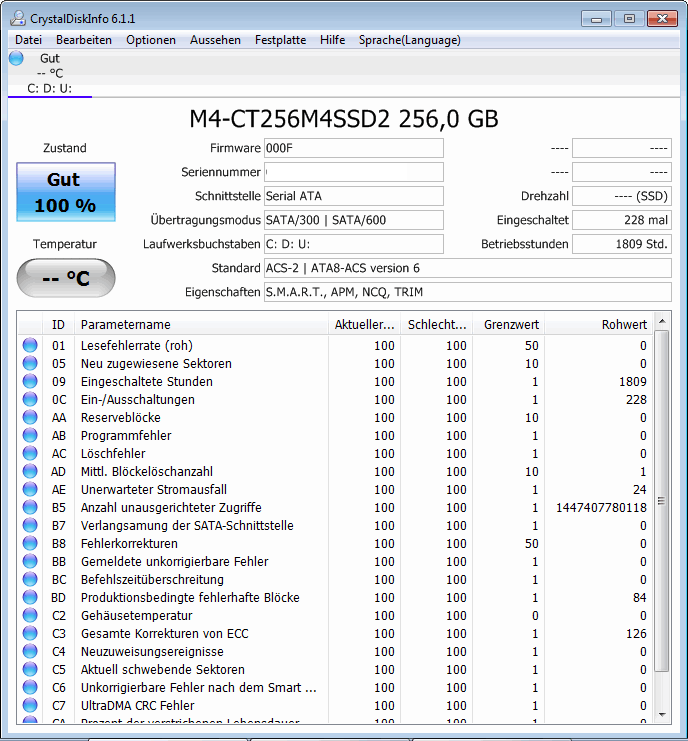This screenshot has width=688, height=741.
Task: Click status orb for Befehlszeitüberschreitung
Action: point(30,579)
